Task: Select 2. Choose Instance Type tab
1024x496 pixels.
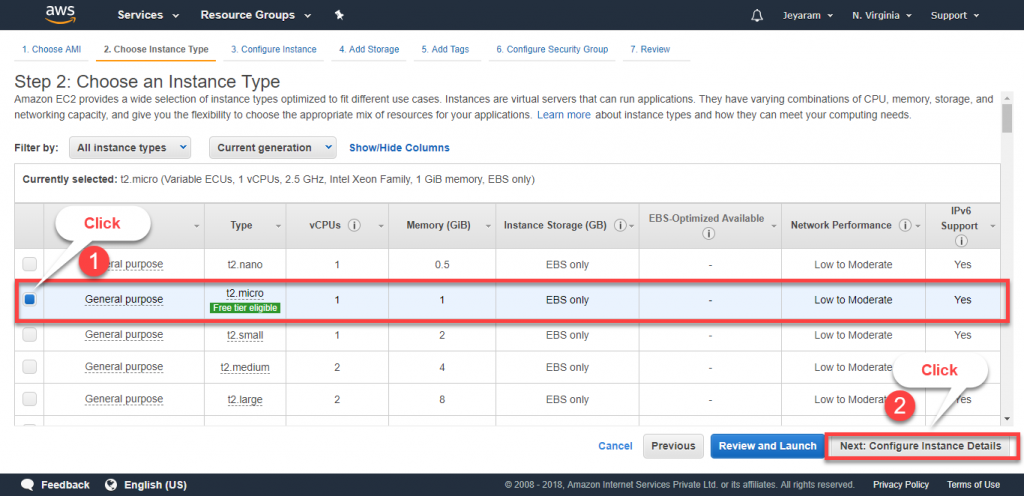Action: click(156, 49)
